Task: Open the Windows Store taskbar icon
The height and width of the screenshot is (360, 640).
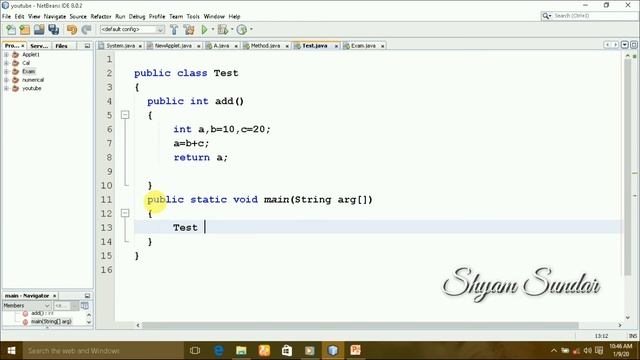Action: (287, 351)
